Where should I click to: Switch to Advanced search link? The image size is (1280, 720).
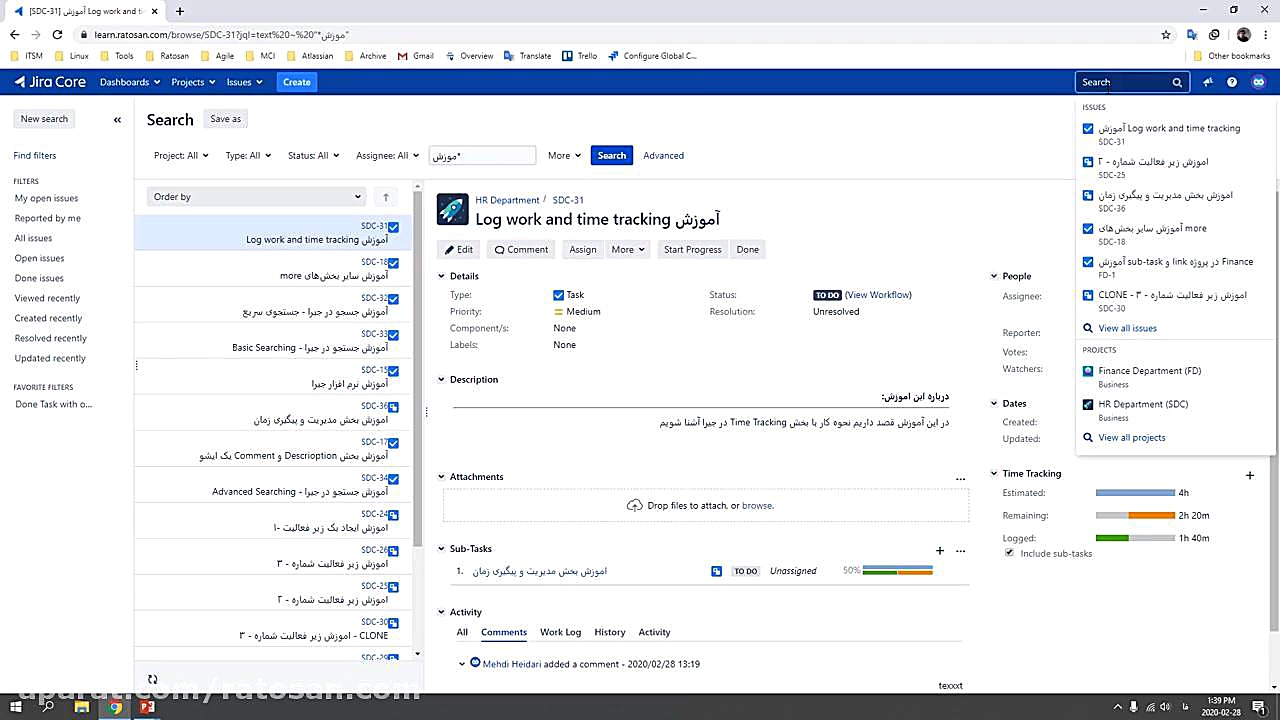tap(663, 155)
